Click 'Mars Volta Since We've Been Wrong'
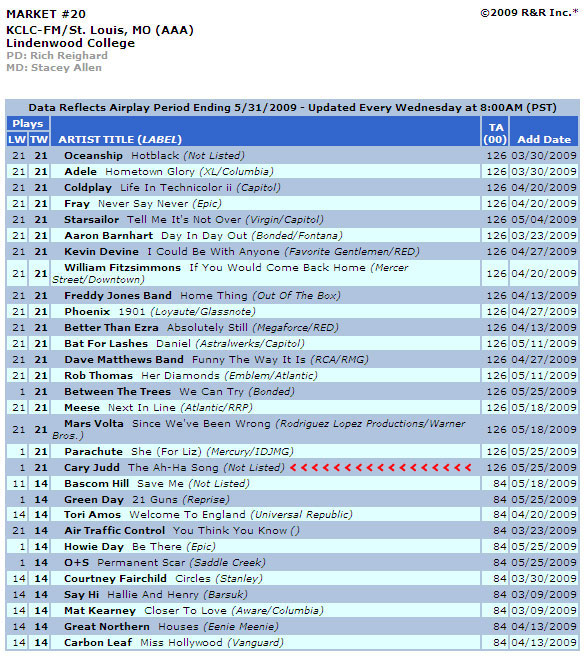Image resolution: width=585 pixels, height=659 pixels. pyautogui.click(x=259, y=429)
